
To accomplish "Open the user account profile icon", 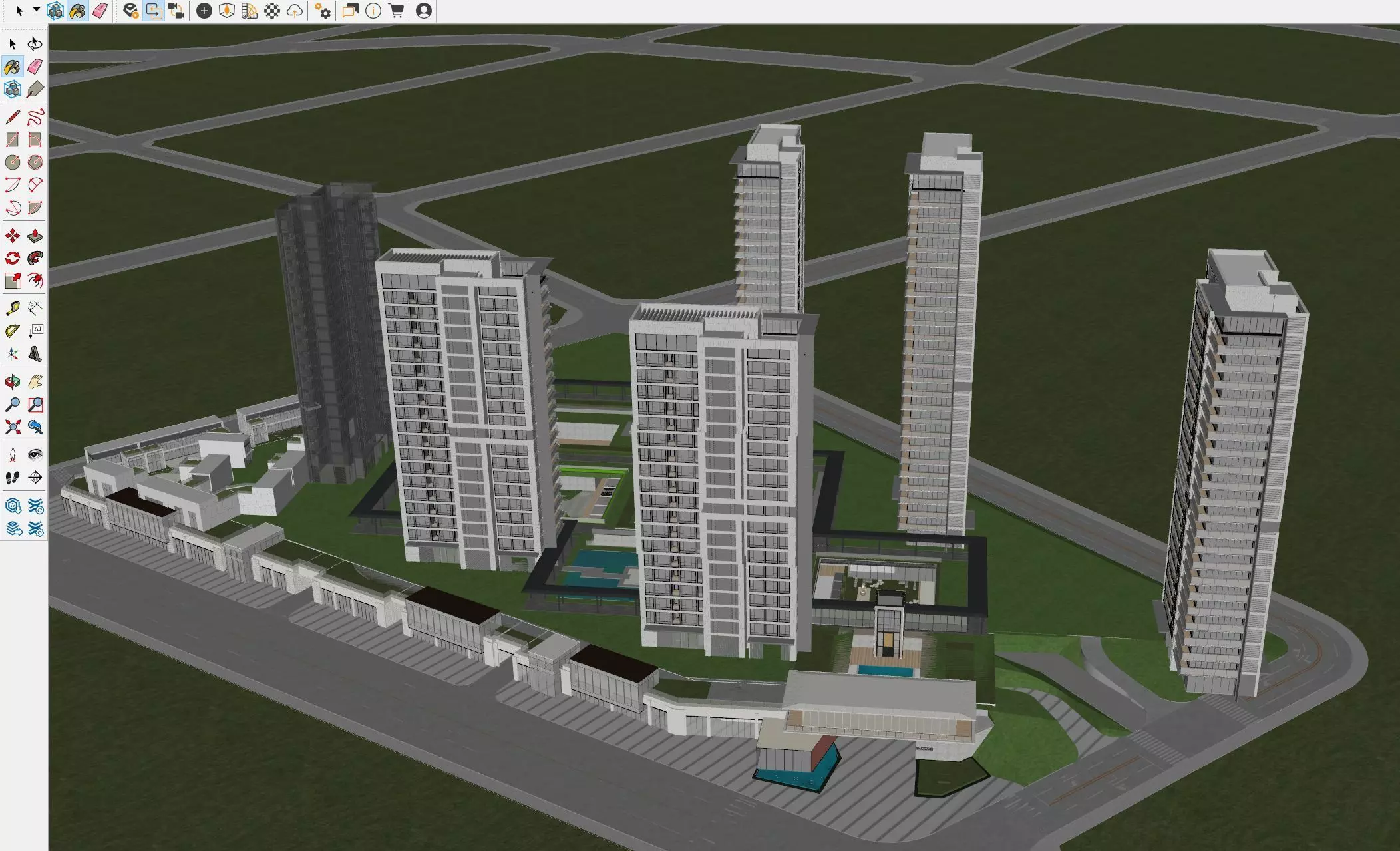I will (424, 11).
